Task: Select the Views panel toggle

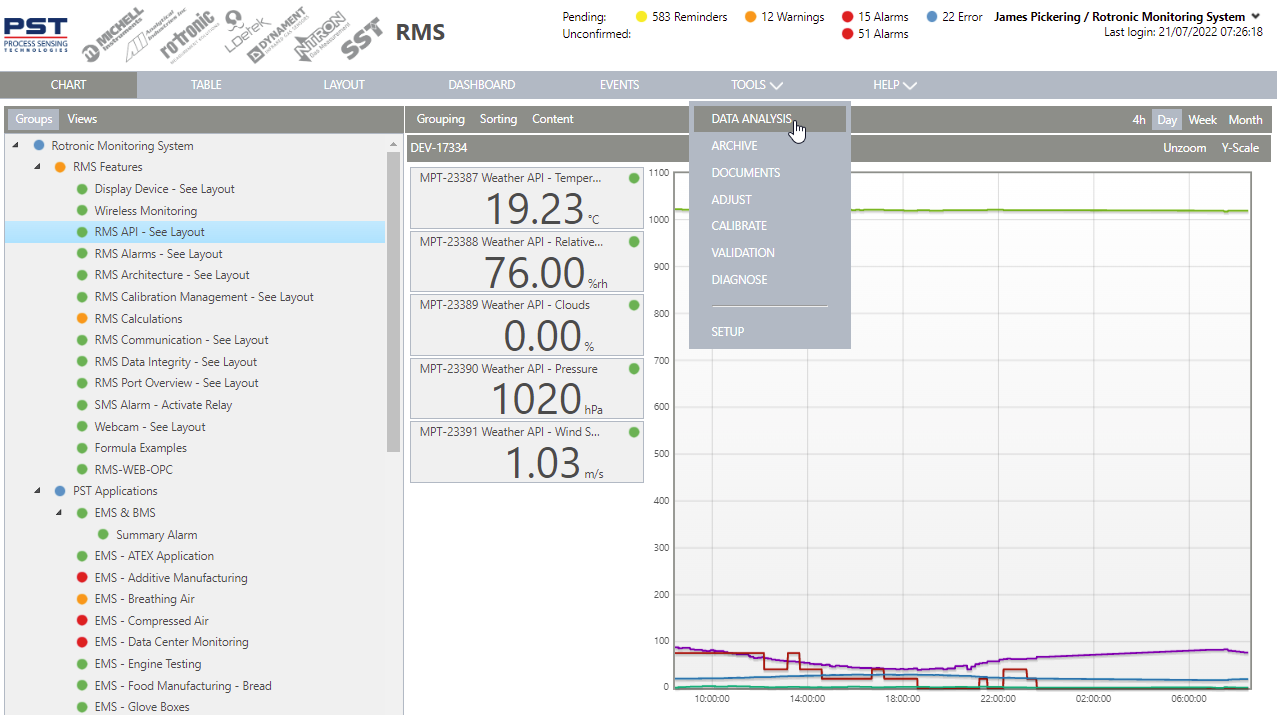Action: (x=82, y=119)
